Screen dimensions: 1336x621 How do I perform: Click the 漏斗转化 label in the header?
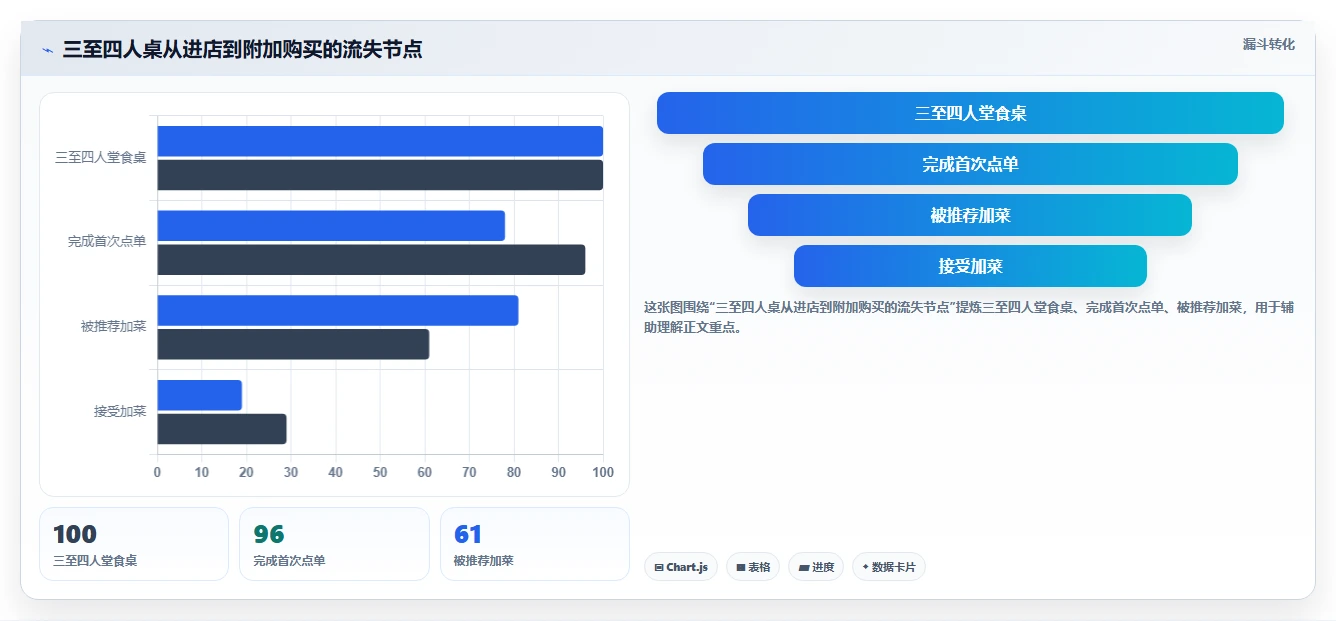click(1269, 44)
